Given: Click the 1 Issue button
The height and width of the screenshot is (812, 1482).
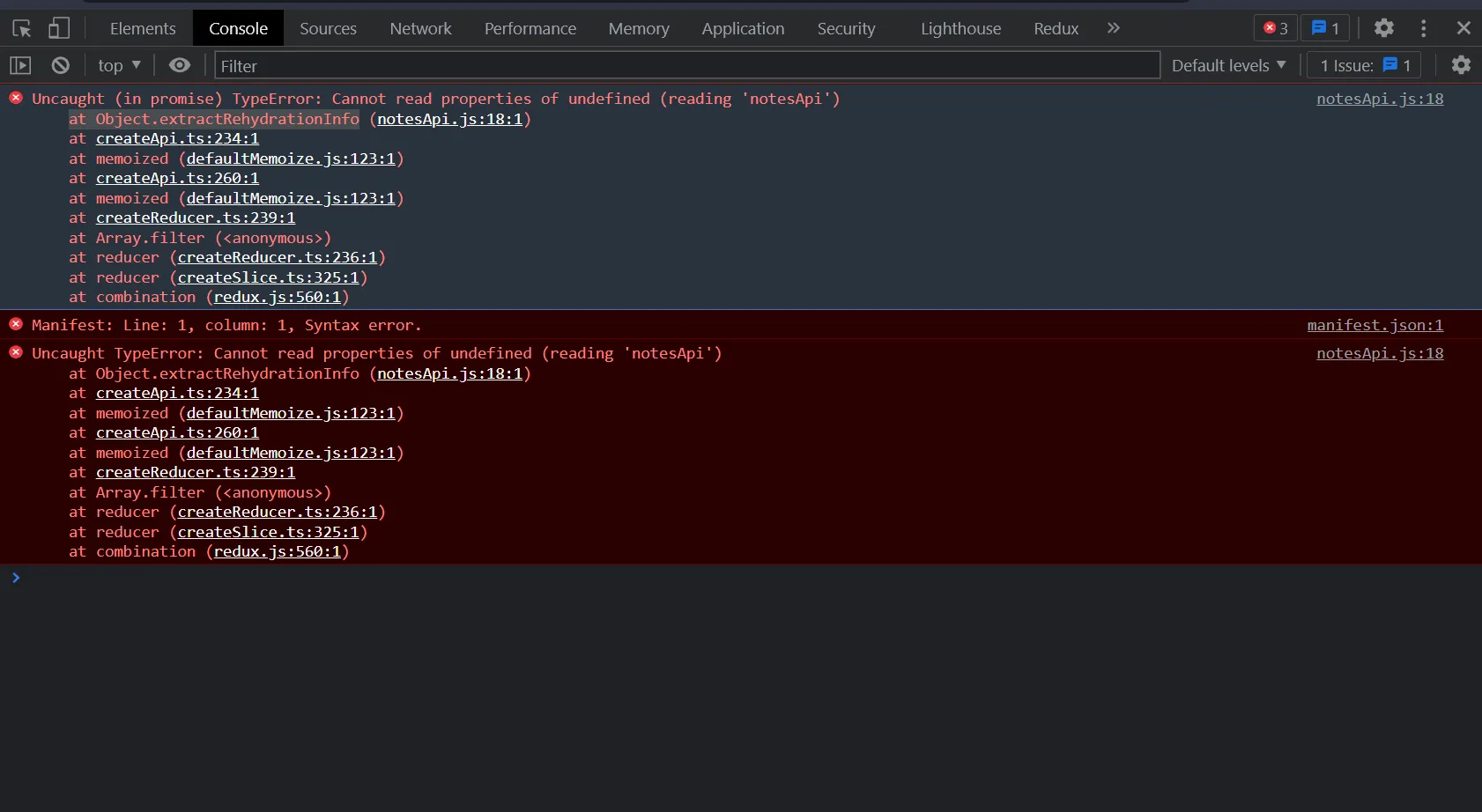Looking at the screenshot, I should tap(1364, 65).
